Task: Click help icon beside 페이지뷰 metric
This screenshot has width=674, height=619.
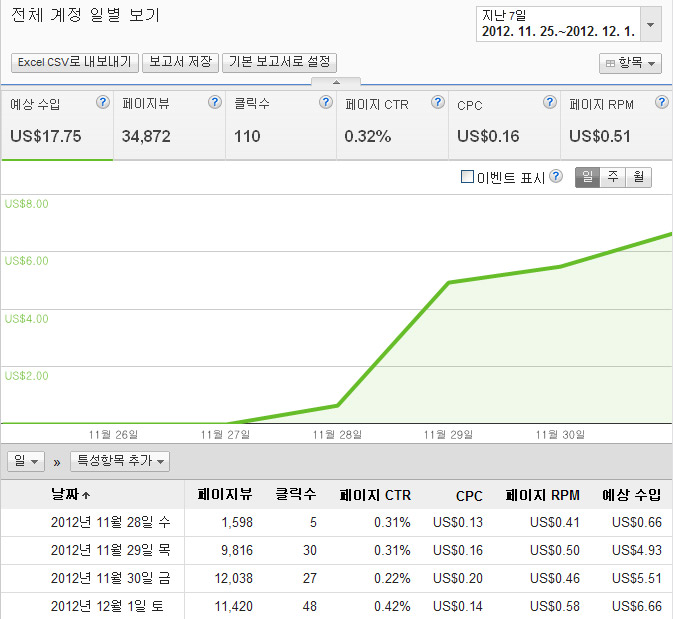Action: (x=214, y=103)
